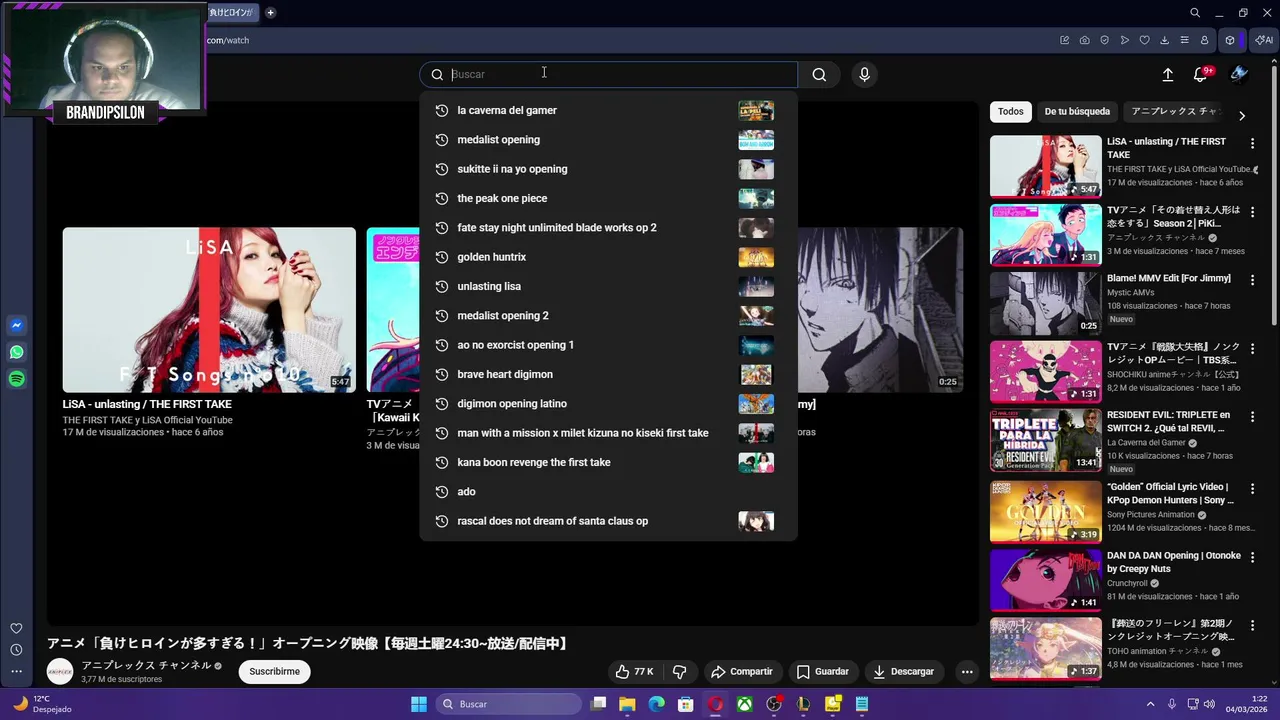
Task: Open options for DAN DA DAN Opening video
Action: click(1252, 557)
